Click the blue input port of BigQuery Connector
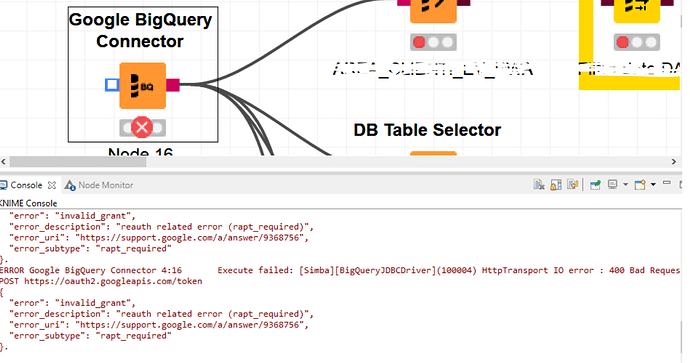 tap(112, 84)
